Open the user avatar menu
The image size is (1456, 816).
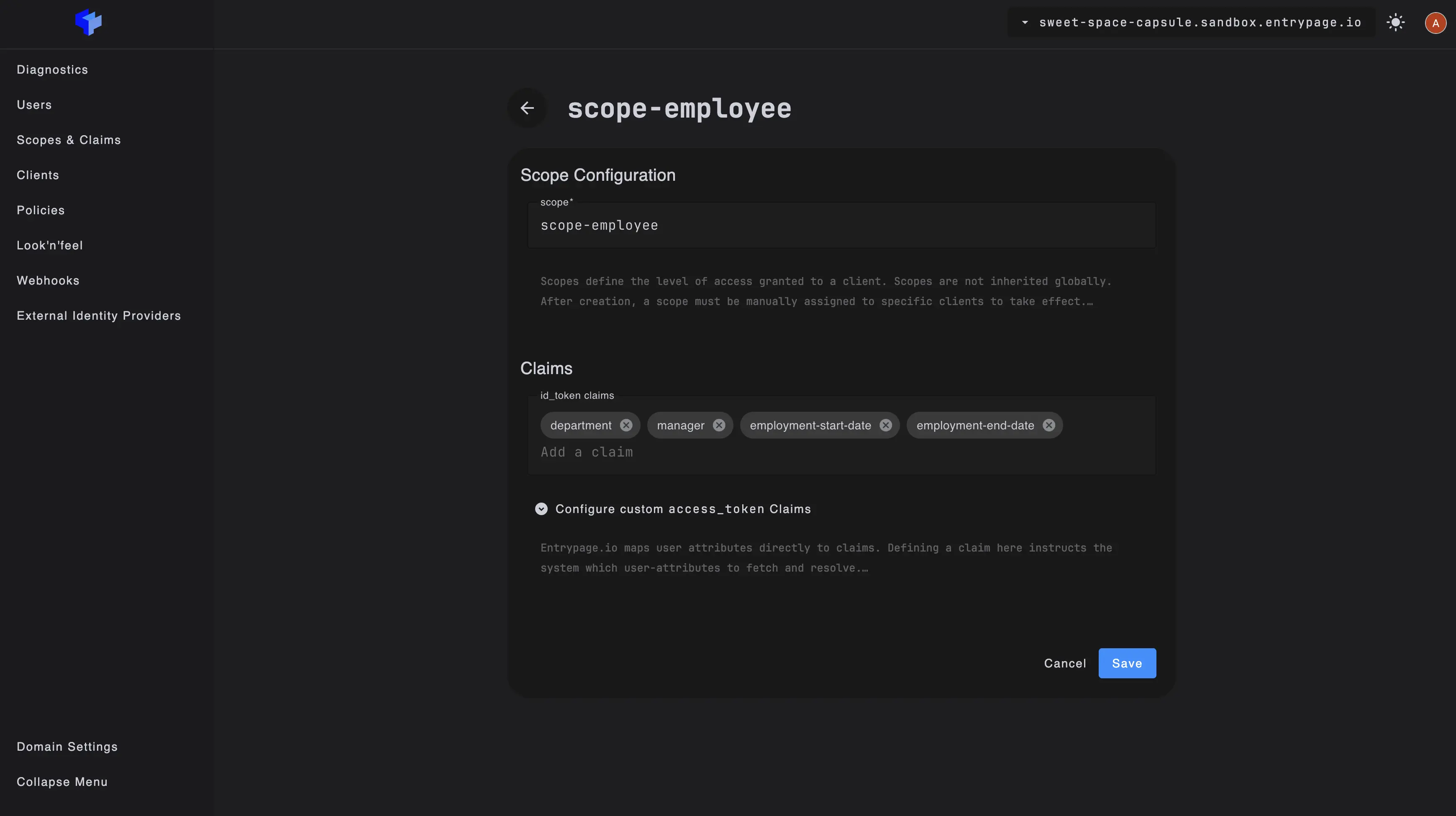1435,23
